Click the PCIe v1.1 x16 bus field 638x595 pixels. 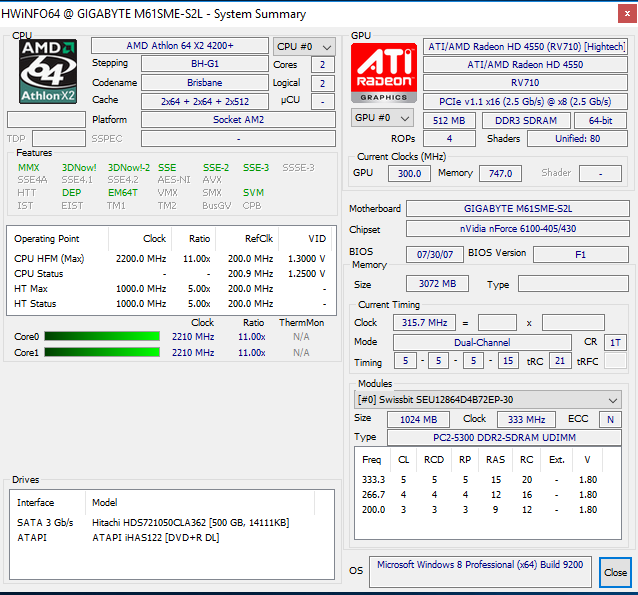pos(525,101)
